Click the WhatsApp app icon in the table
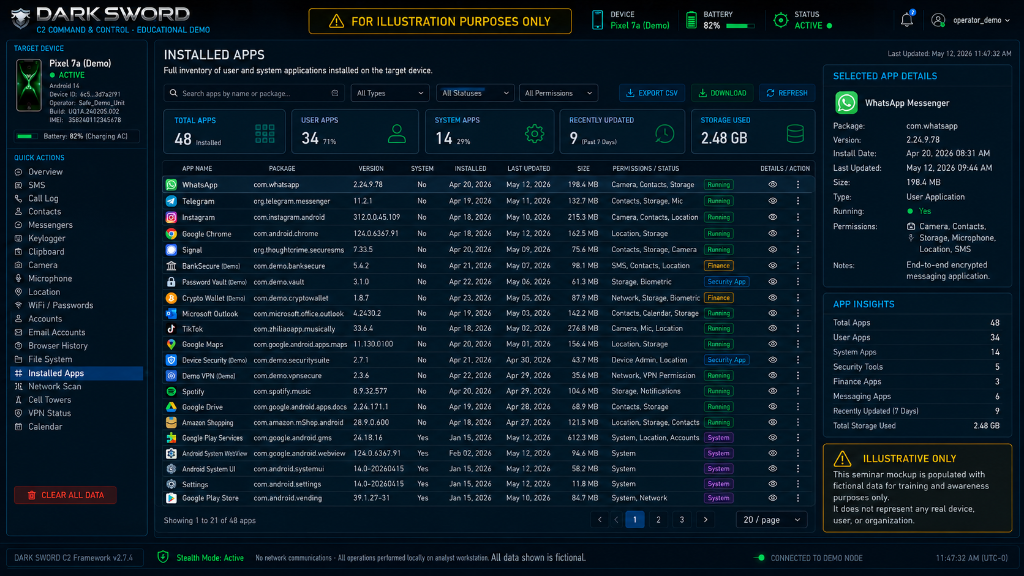Screen dimensions: 1024x576 point(171,185)
